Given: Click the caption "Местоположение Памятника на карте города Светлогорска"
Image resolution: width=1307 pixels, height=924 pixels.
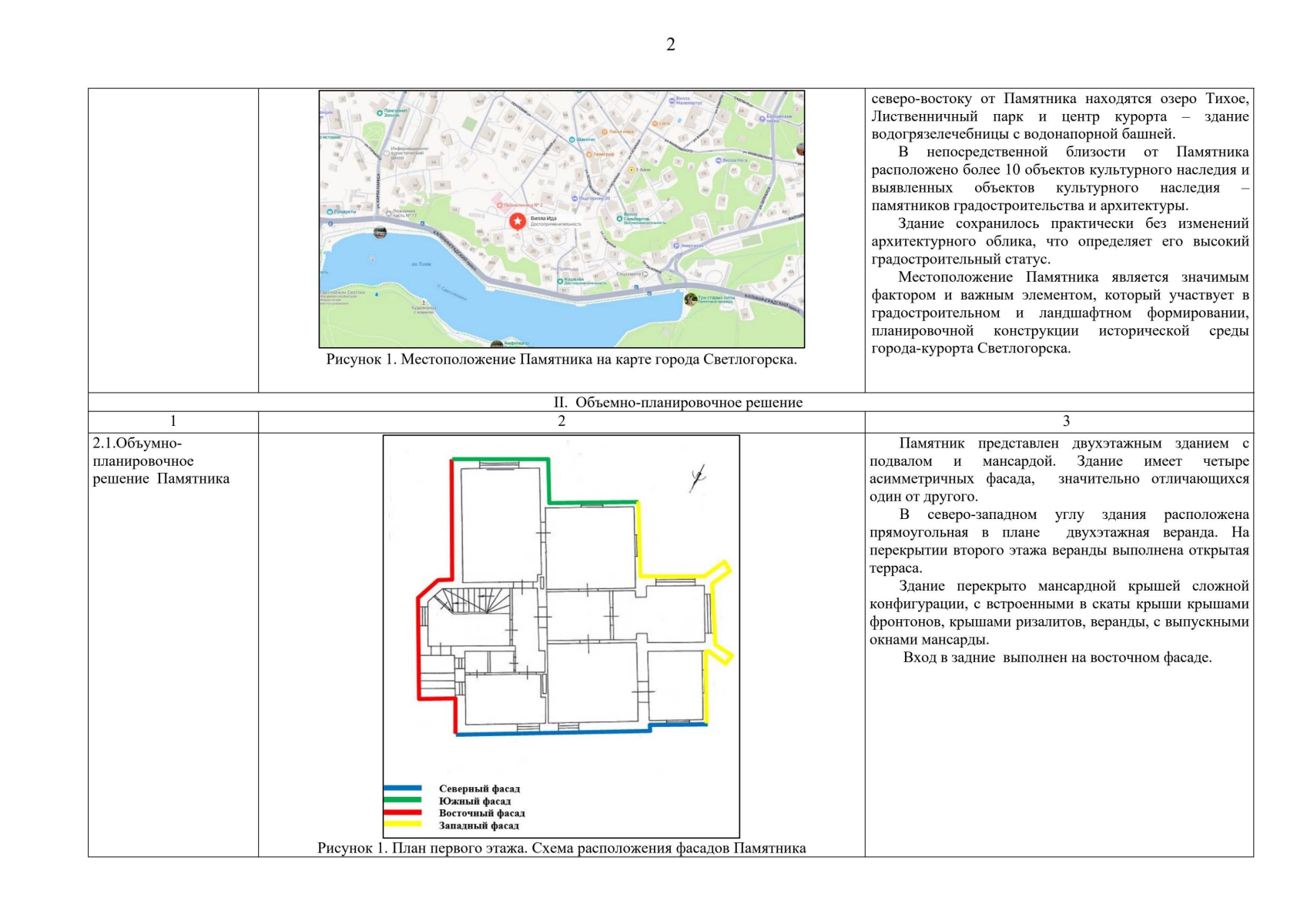Looking at the screenshot, I should coord(598,360).
